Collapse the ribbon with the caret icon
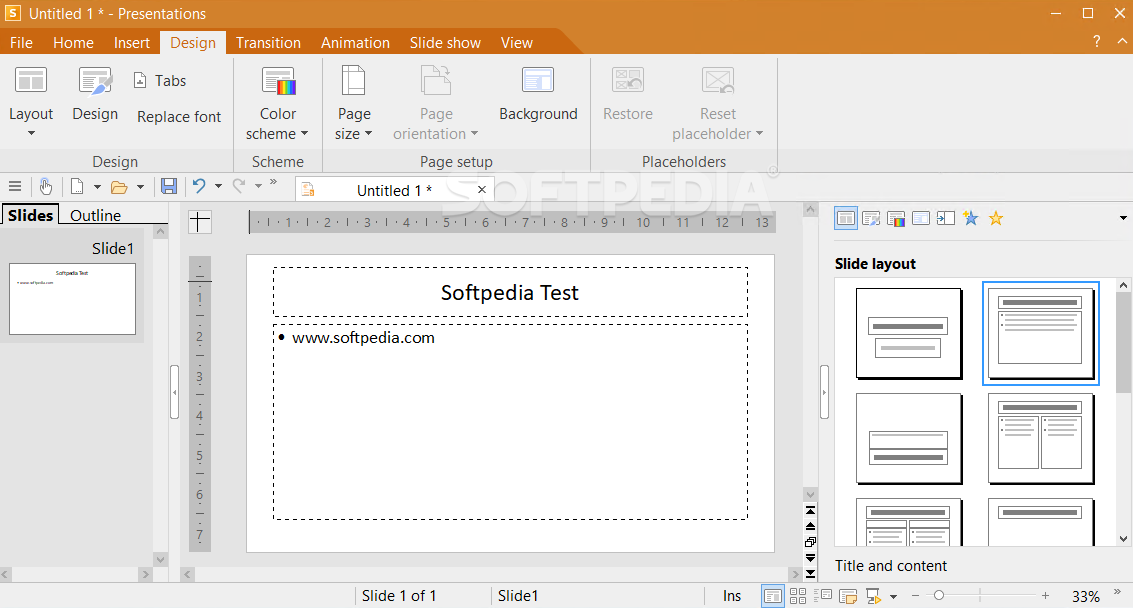1133x608 pixels. point(1122,41)
